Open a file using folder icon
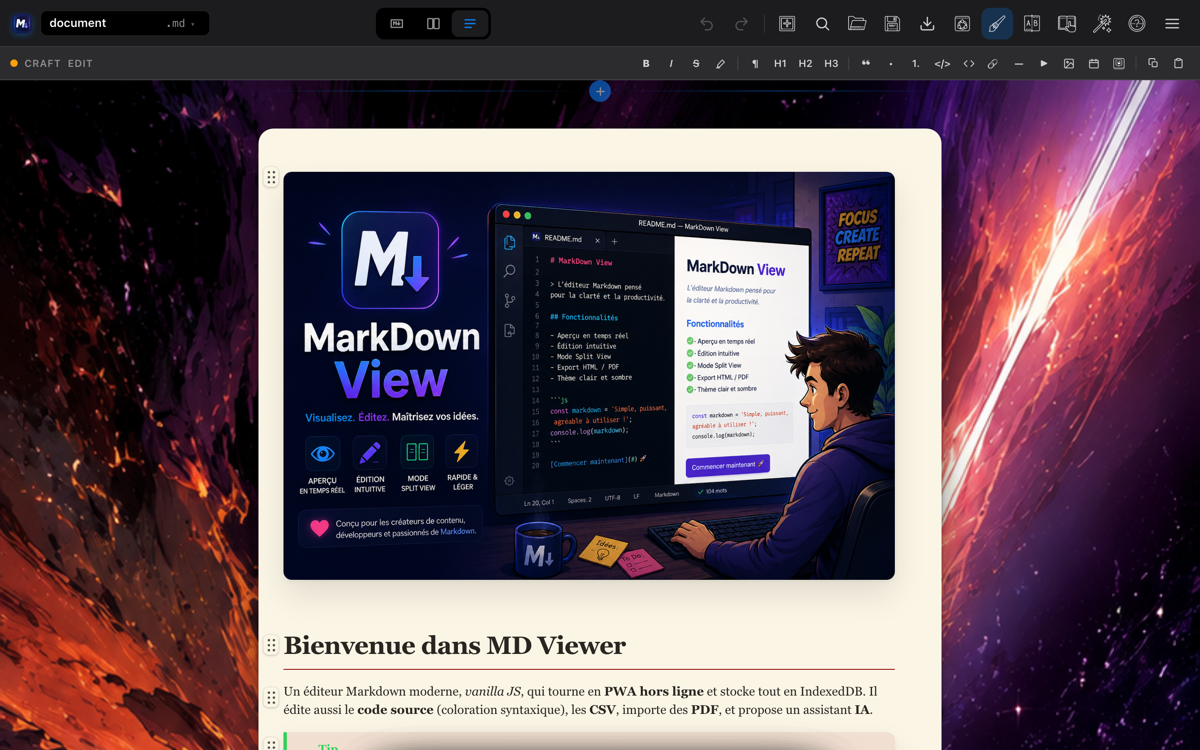Screen dimensions: 1200x750 pos(857,23)
